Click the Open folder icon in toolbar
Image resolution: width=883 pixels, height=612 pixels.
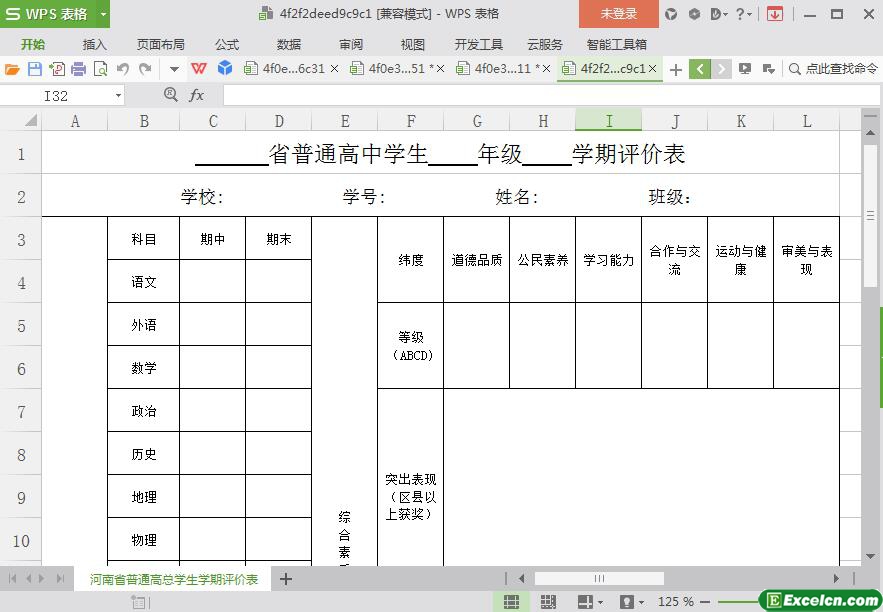click(12, 69)
